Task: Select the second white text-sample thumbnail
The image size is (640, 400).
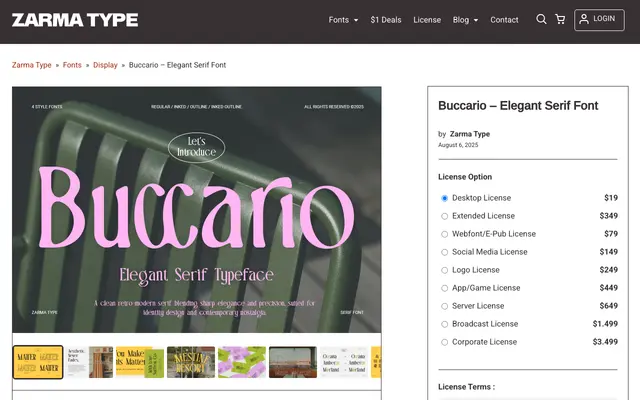Action: pyautogui.click(x=89, y=362)
